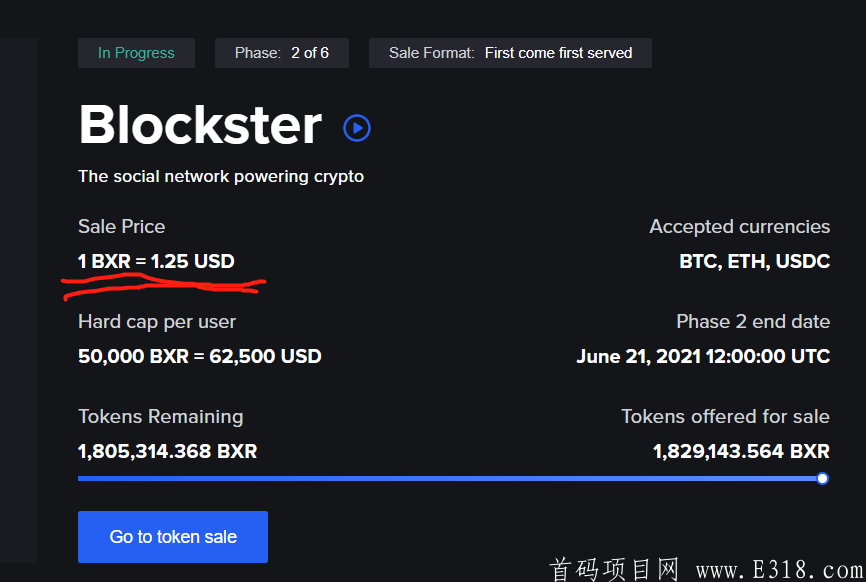Click the Accepted currencies label
Screen dimensions: 866x582
tap(739, 227)
